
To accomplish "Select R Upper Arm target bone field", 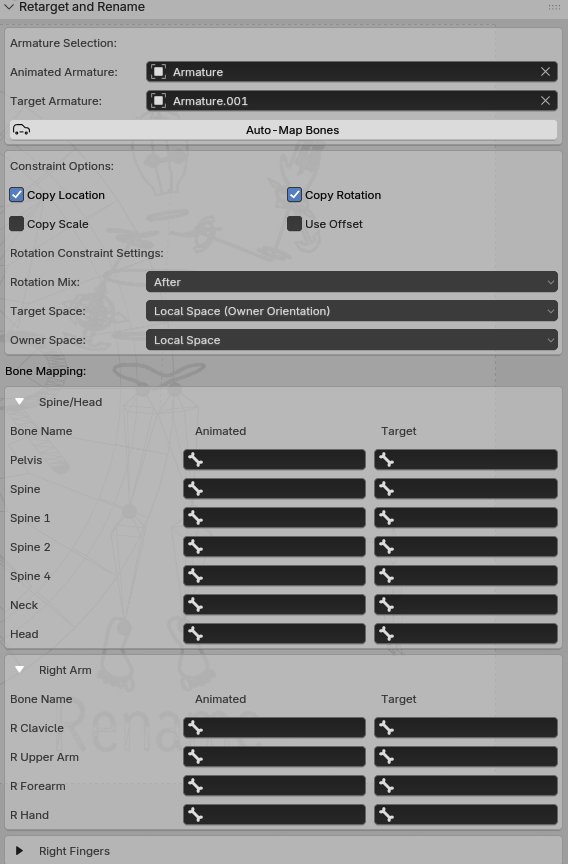I will pyautogui.click(x=466, y=757).
